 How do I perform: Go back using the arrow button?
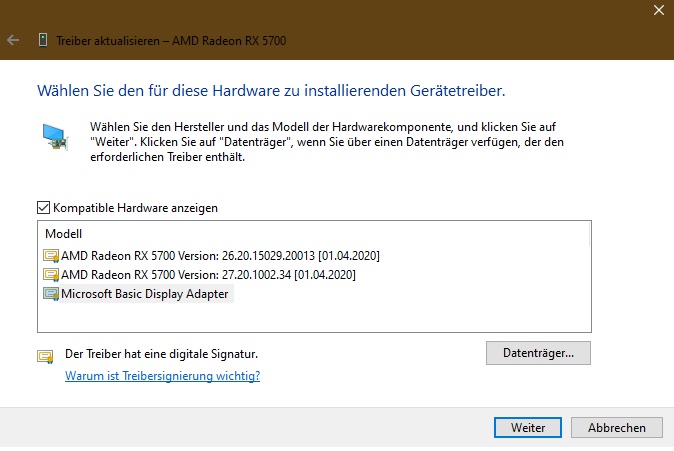click(13, 40)
